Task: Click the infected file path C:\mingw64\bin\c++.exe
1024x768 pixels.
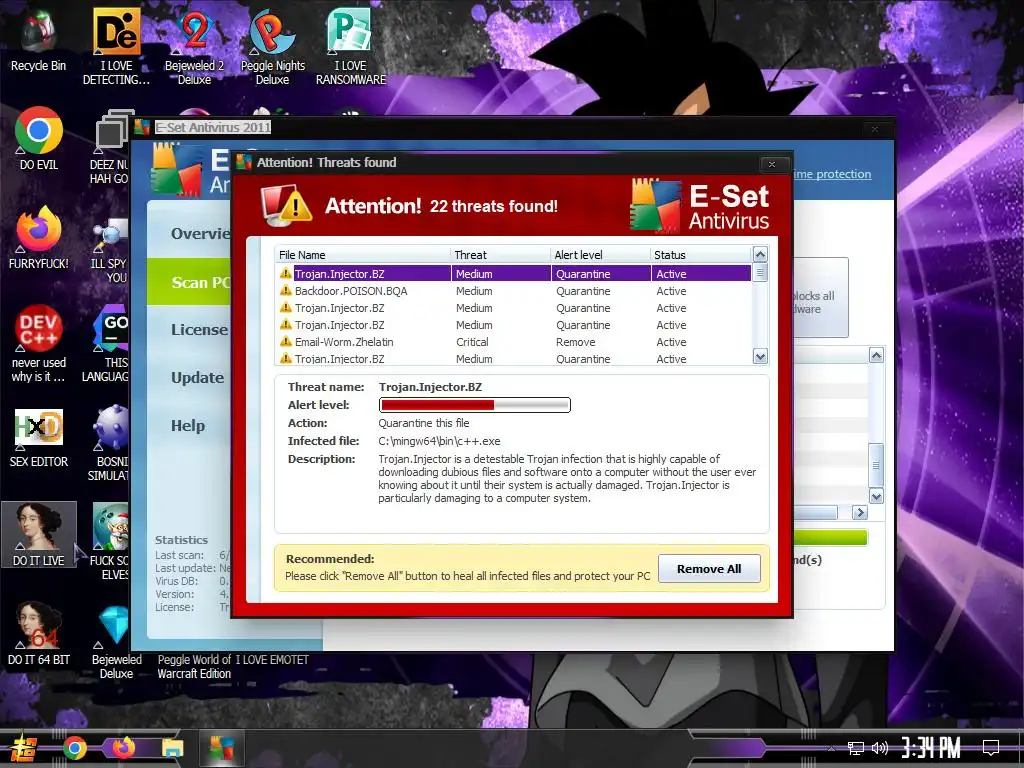Action: coord(439,441)
